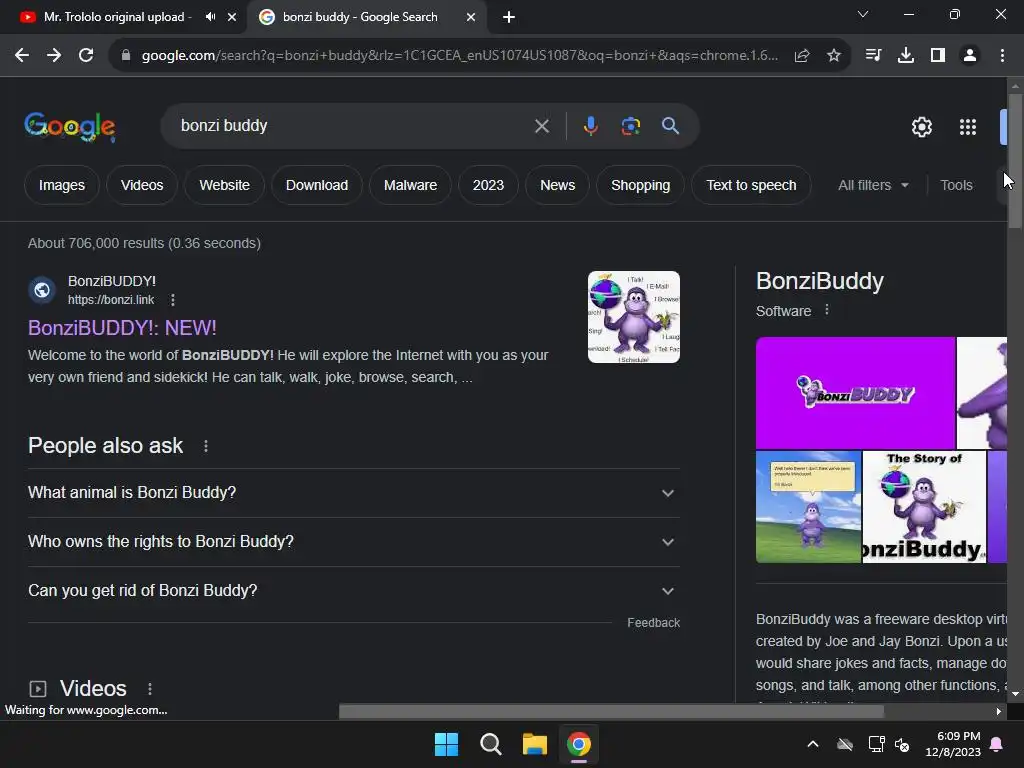Open the All filters dropdown
The height and width of the screenshot is (768, 1024).
872,185
